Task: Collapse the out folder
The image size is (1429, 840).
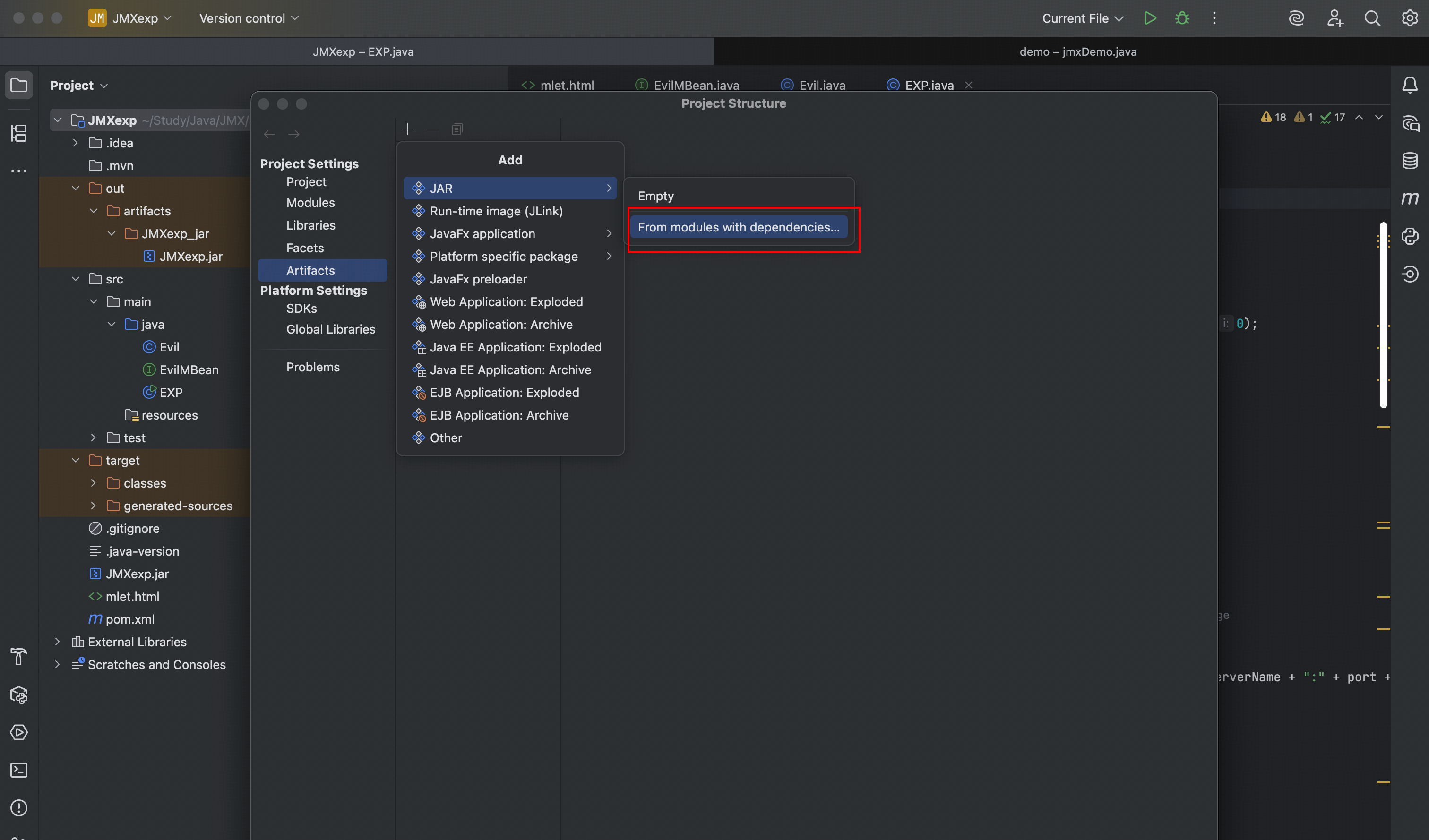Action: click(x=76, y=188)
